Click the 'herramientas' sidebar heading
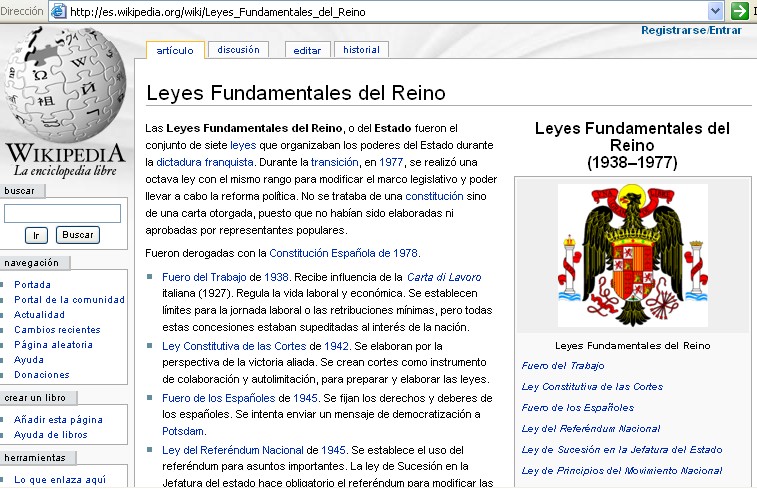Screen dimensions: 757x489 pos(35,457)
